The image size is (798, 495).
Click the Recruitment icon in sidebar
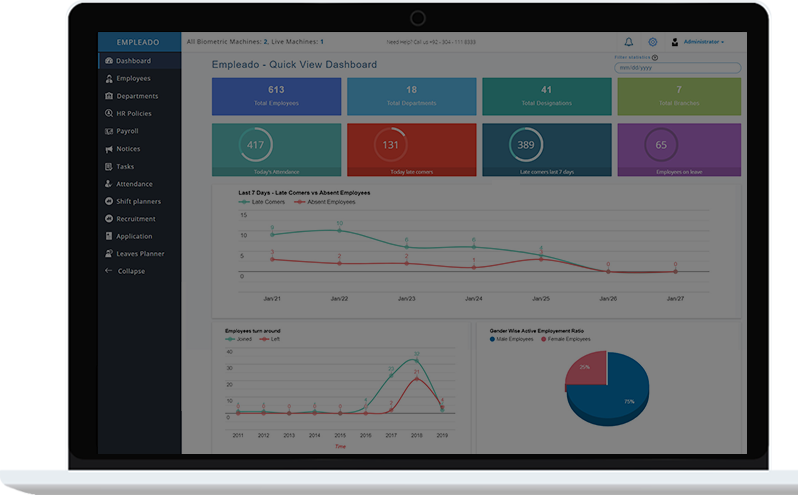(108, 219)
